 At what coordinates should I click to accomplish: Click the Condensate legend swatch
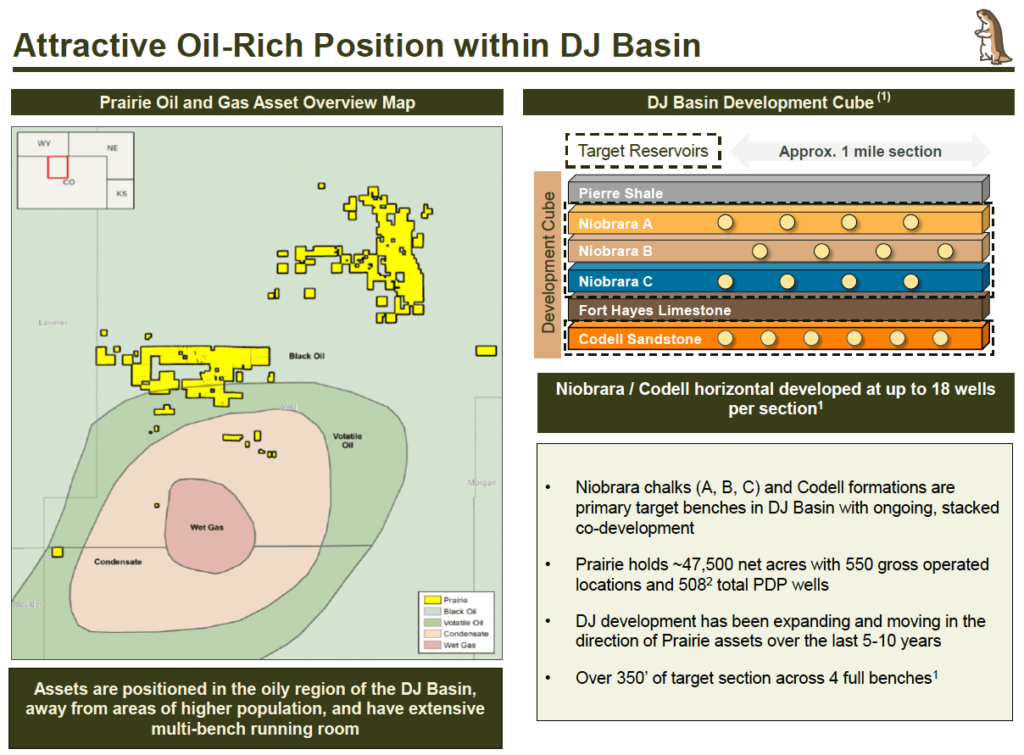[x=432, y=634]
